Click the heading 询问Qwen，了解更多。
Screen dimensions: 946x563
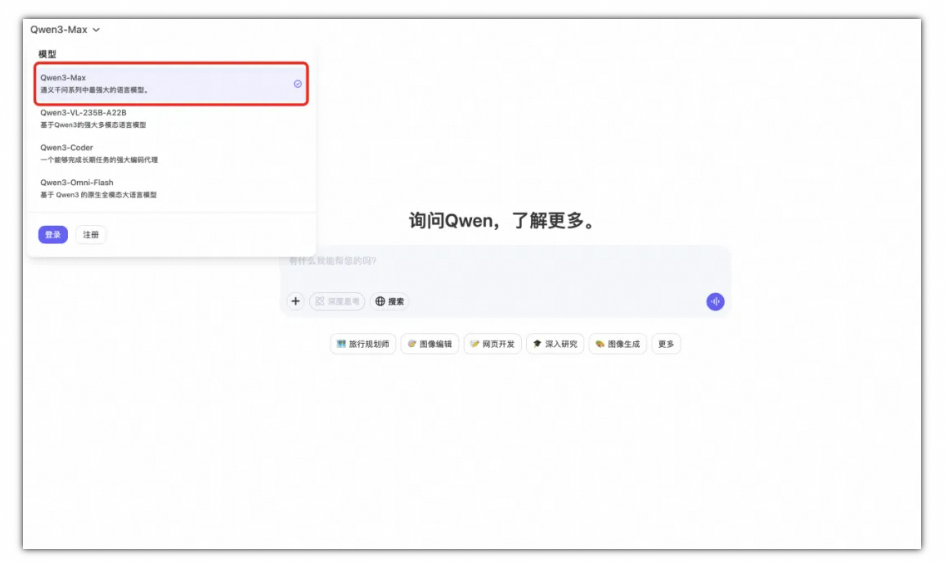pyautogui.click(x=502, y=220)
